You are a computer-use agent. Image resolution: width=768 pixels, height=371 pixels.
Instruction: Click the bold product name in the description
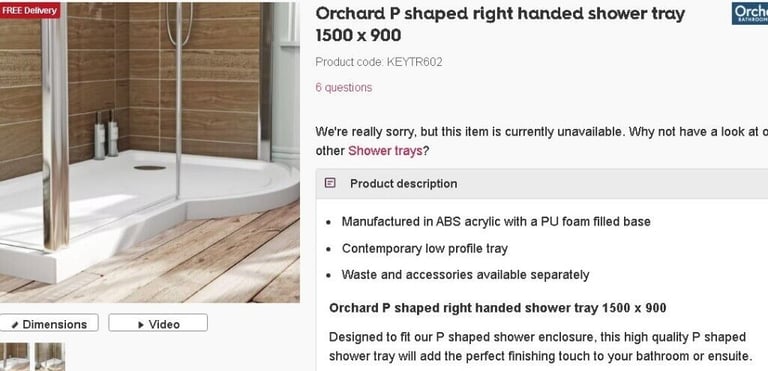498,308
